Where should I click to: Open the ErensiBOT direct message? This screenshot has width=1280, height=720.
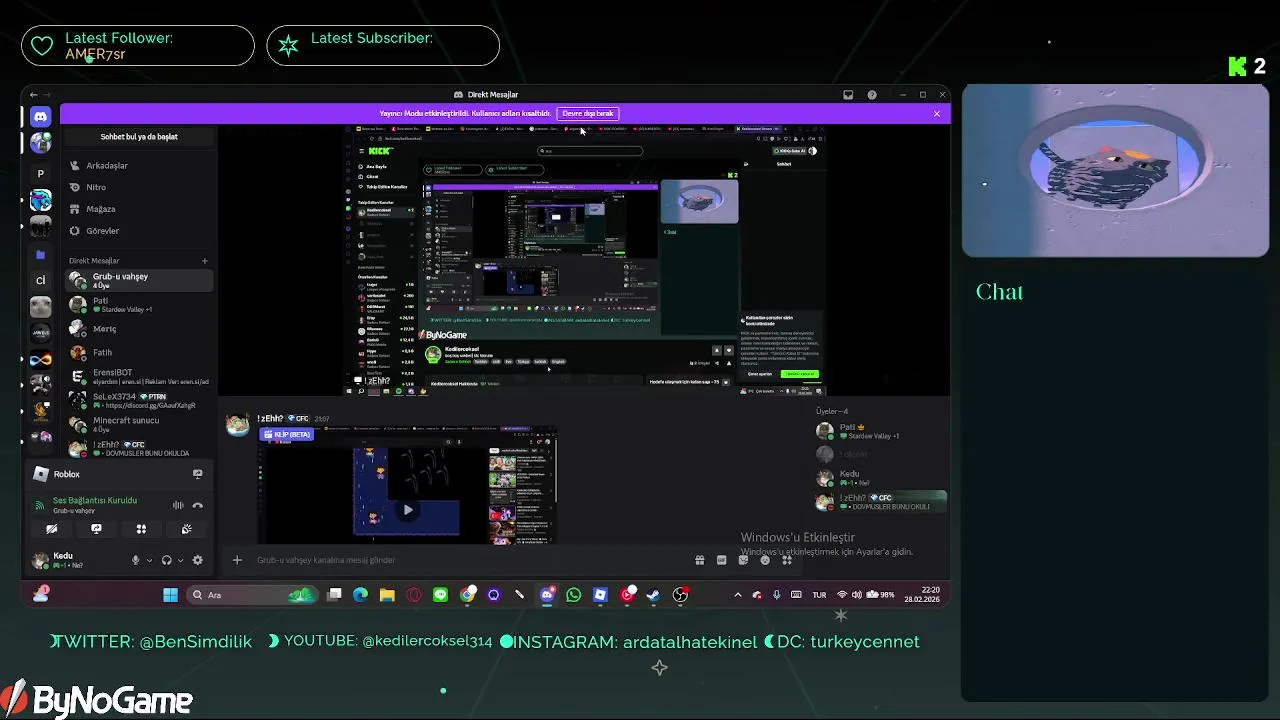(139, 377)
